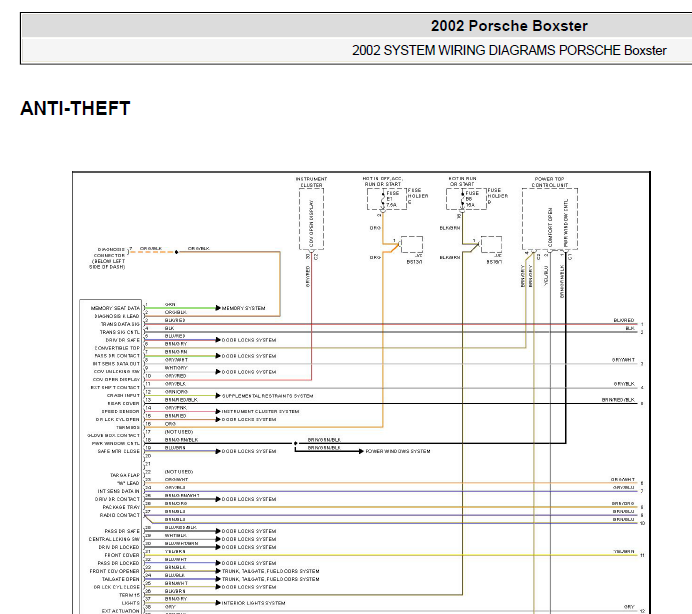Click the GRY/PNK wire label at pin 14
The height and width of the screenshot is (614, 692).
[x=176, y=408]
